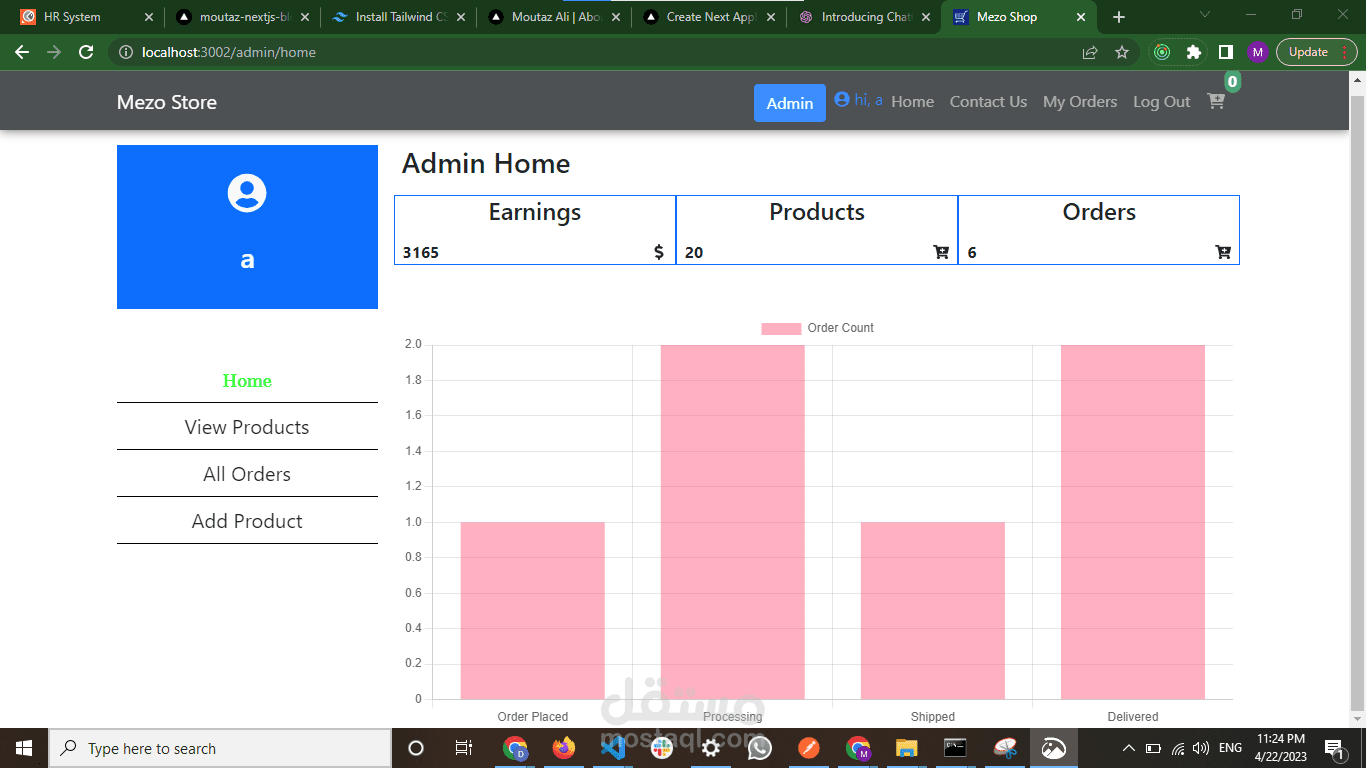Image resolution: width=1366 pixels, height=768 pixels.
Task: Switch to the moutaz-nextjs tab
Action: 243,17
